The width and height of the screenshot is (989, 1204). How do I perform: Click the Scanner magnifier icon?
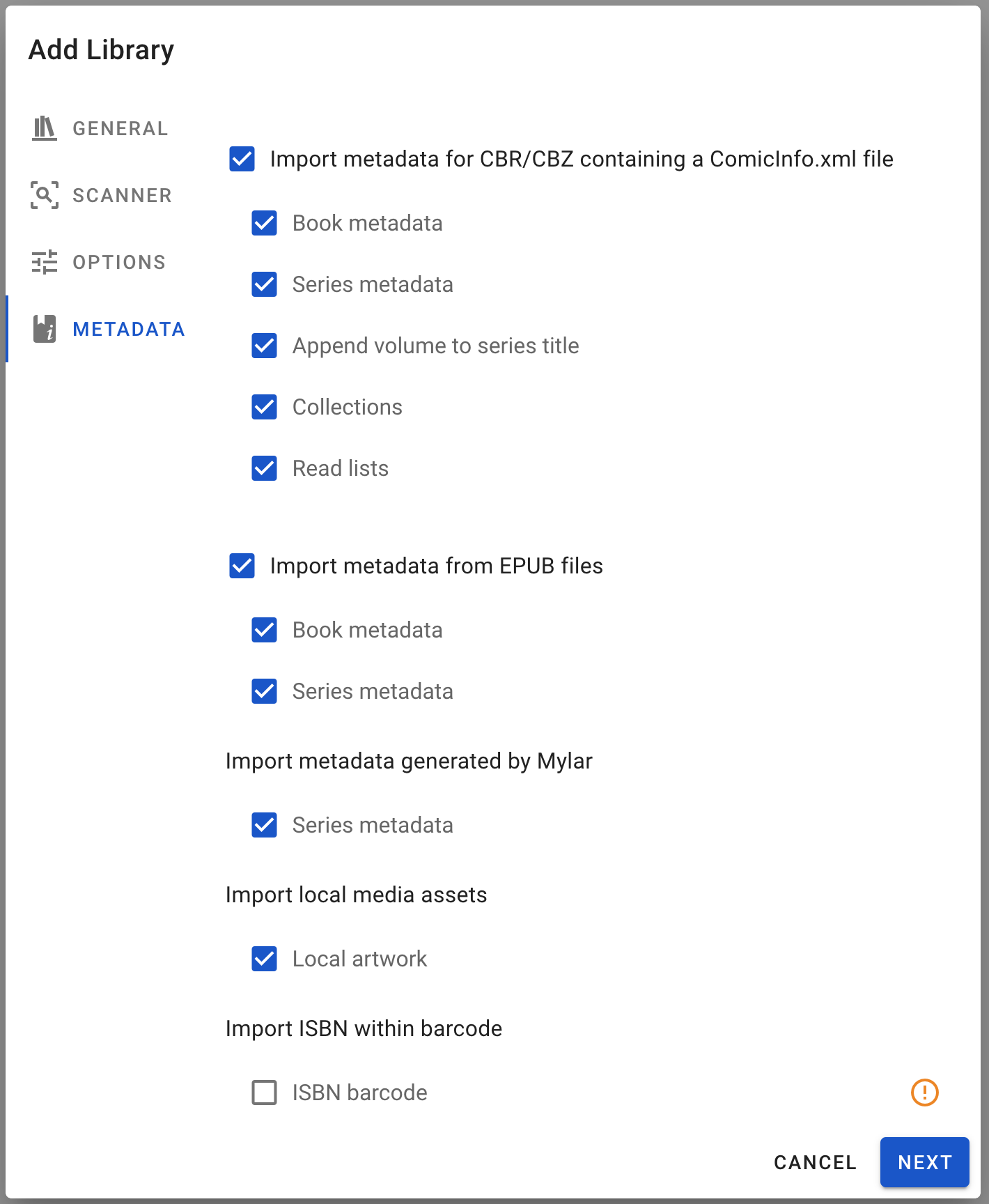[43, 195]
